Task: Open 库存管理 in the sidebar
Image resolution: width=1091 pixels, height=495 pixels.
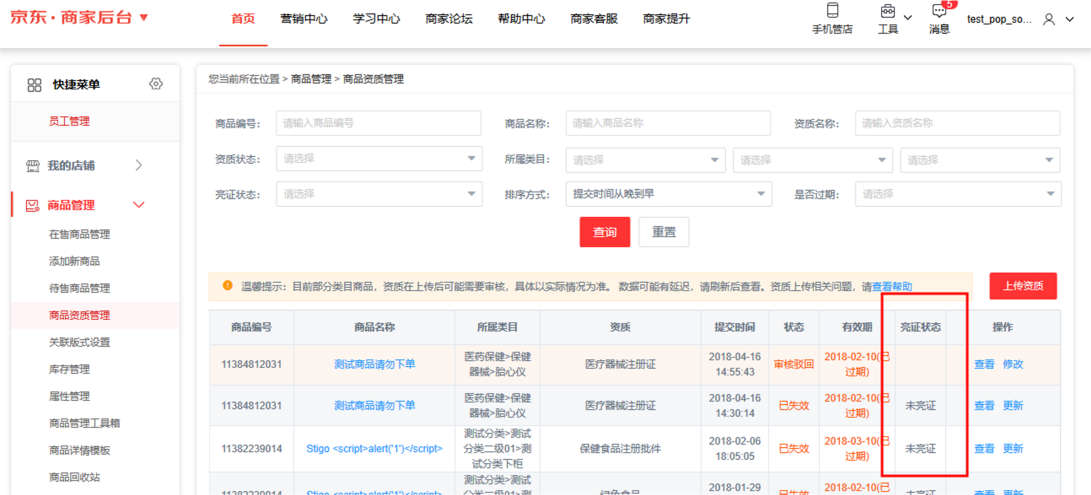Action: pyautogui.click(x=69, y=370)
